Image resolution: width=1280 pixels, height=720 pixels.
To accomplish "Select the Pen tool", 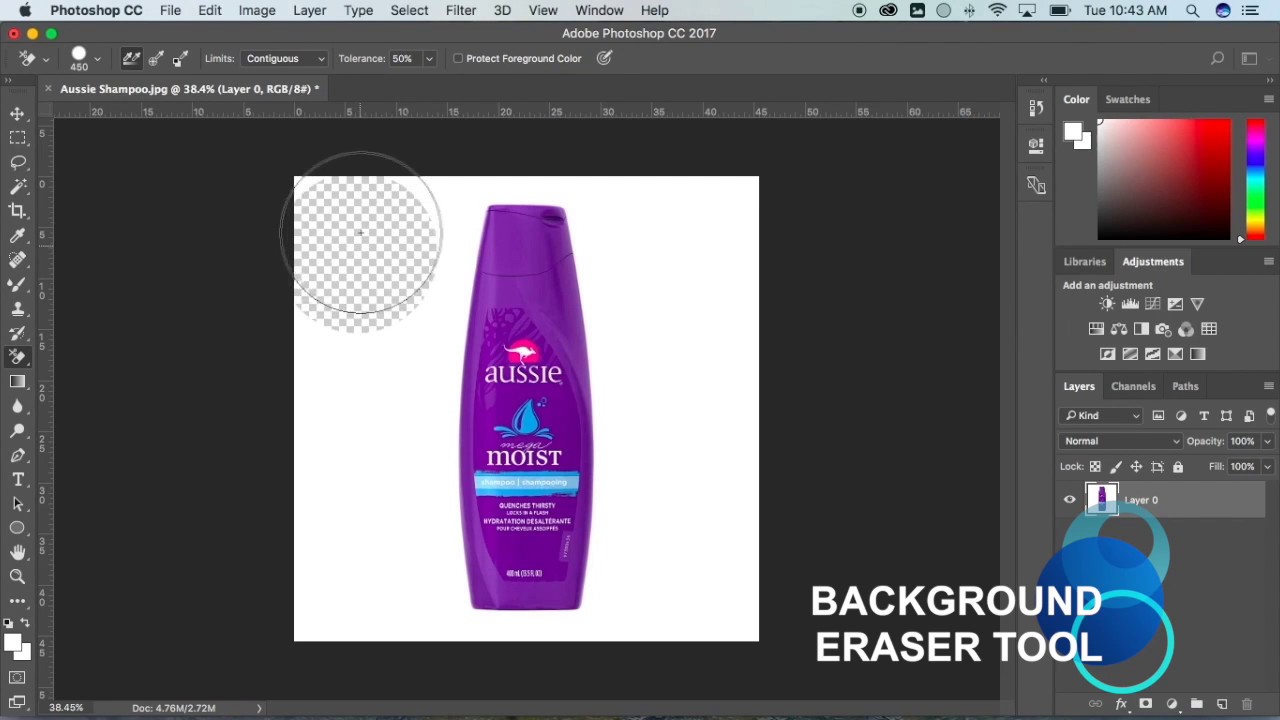I will (x=18, y=455).
